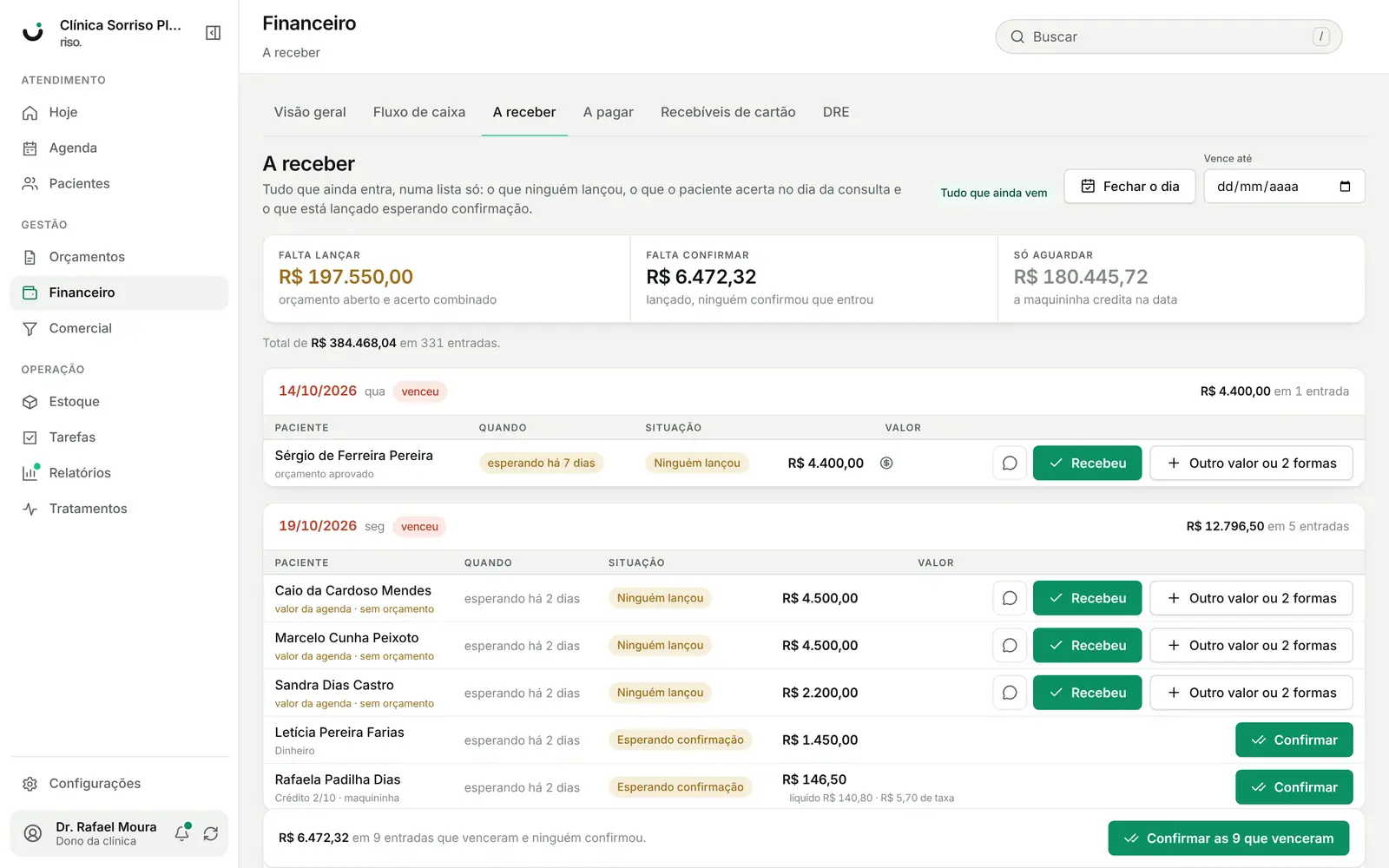Open the date picker calendar icon

(x=1345, y=187)
